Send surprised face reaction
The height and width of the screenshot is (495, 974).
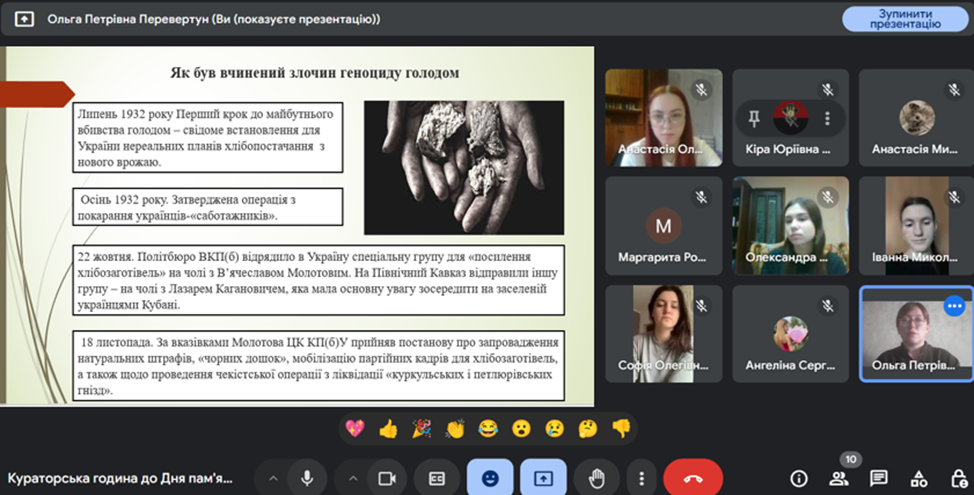coord(521,429)
